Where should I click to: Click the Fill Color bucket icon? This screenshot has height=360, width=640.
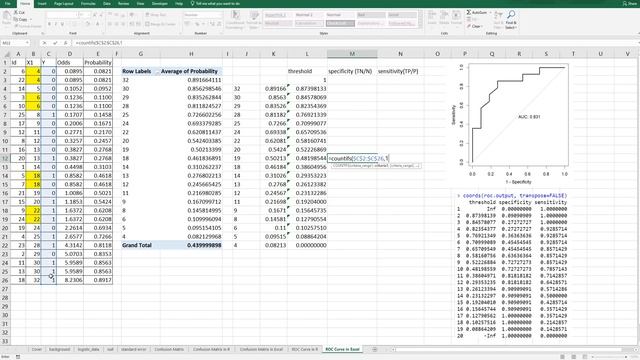87,24
